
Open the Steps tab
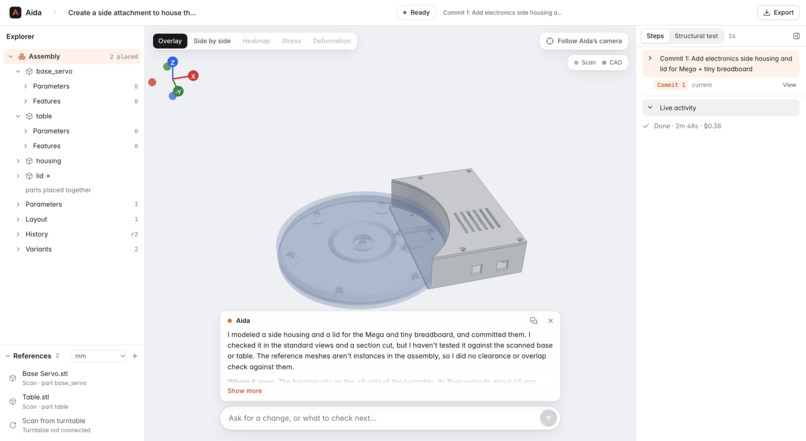tap(655, 36)
